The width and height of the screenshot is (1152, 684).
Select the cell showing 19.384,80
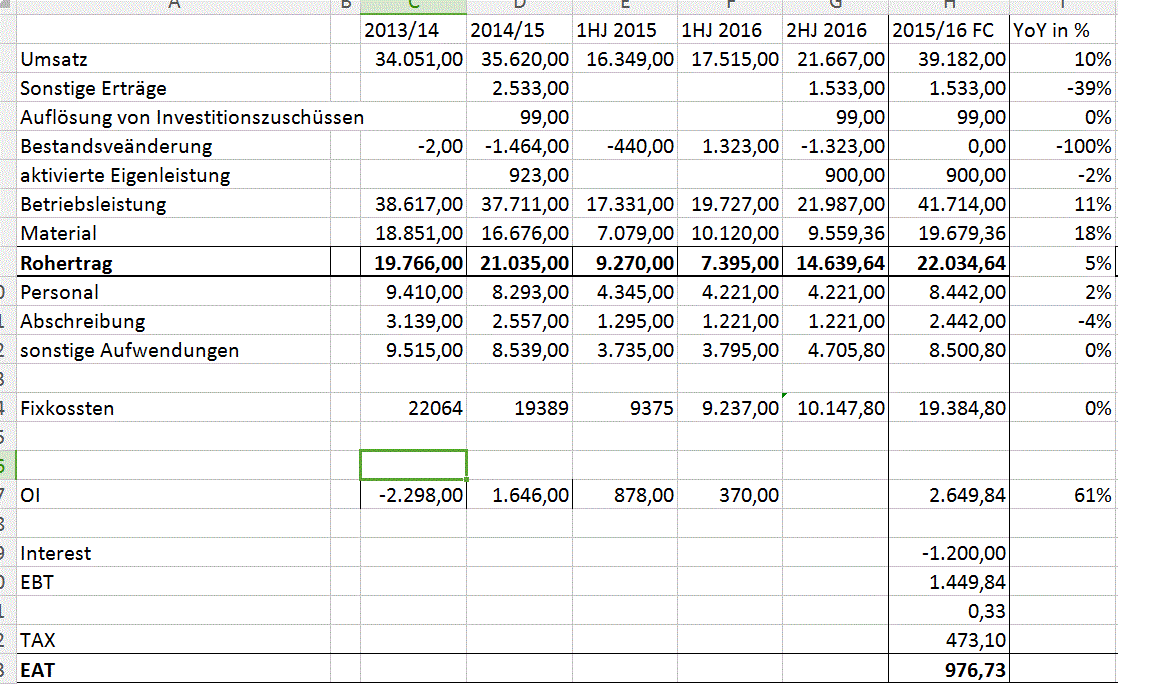tap(948, 408)
